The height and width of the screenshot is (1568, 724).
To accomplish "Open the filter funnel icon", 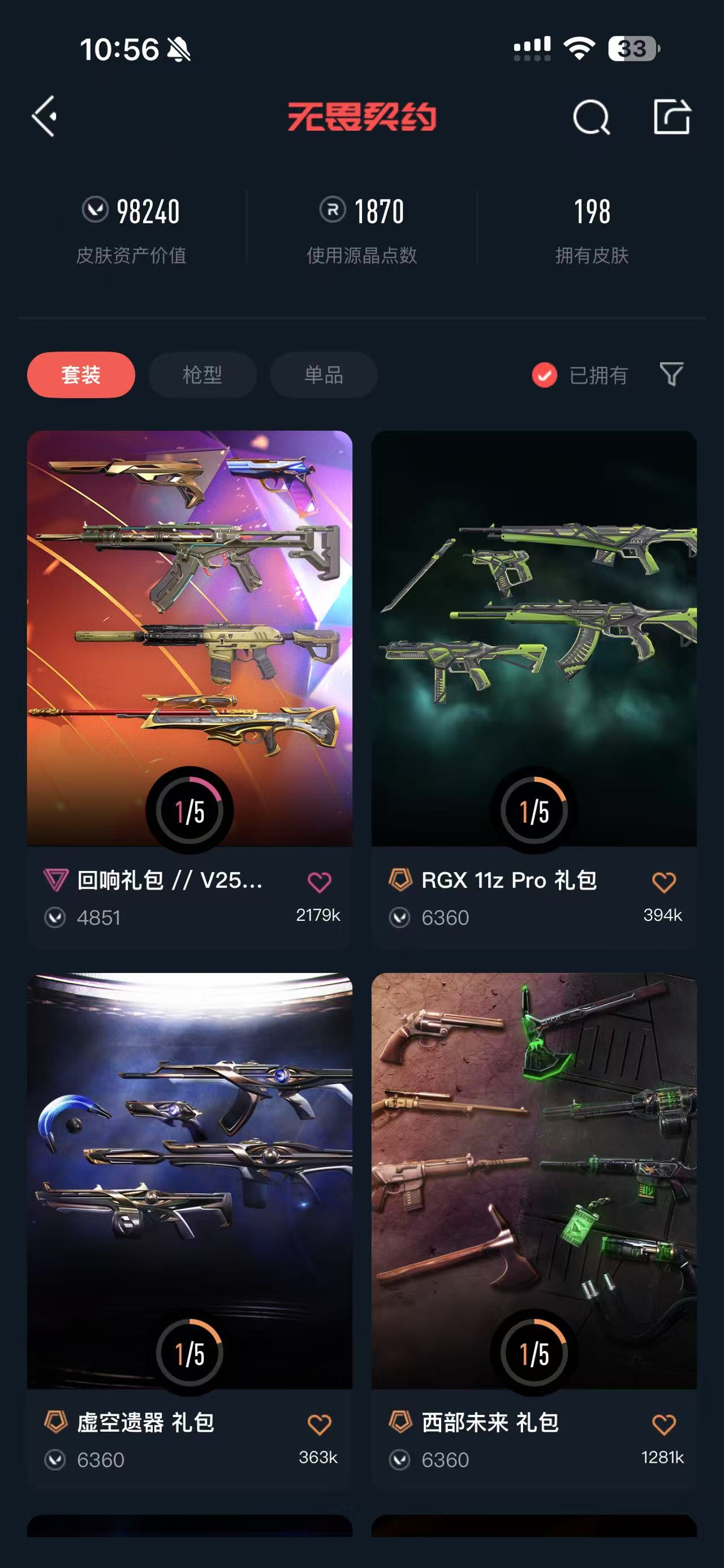I will (x=671, y=374).
